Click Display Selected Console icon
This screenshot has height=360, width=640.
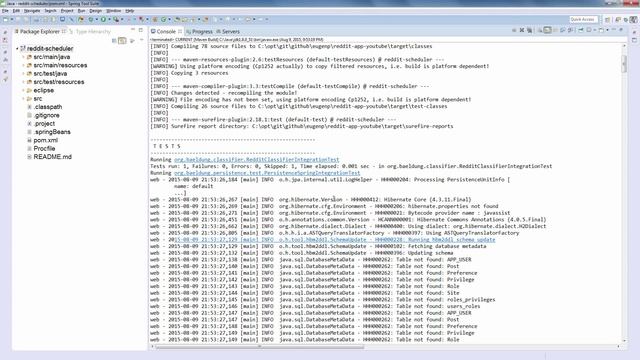589,30
